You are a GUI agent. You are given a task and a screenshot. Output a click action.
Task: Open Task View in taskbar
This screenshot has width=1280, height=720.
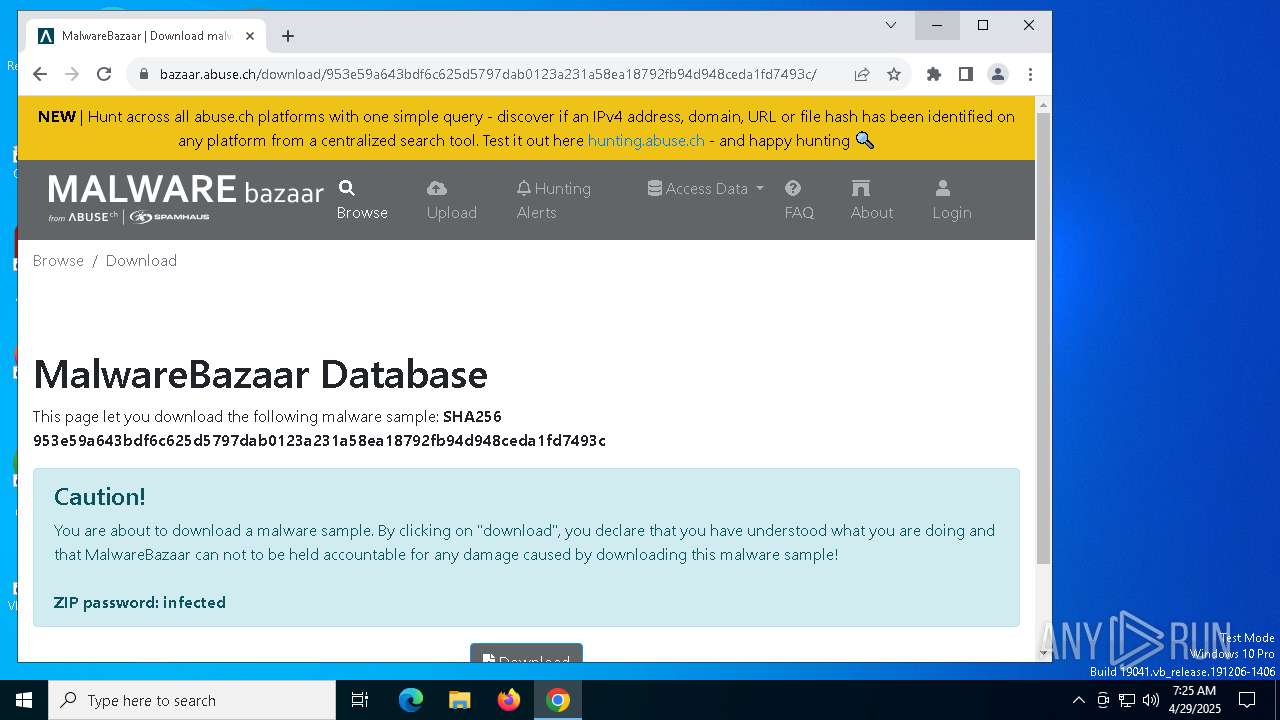coord(360,700)
